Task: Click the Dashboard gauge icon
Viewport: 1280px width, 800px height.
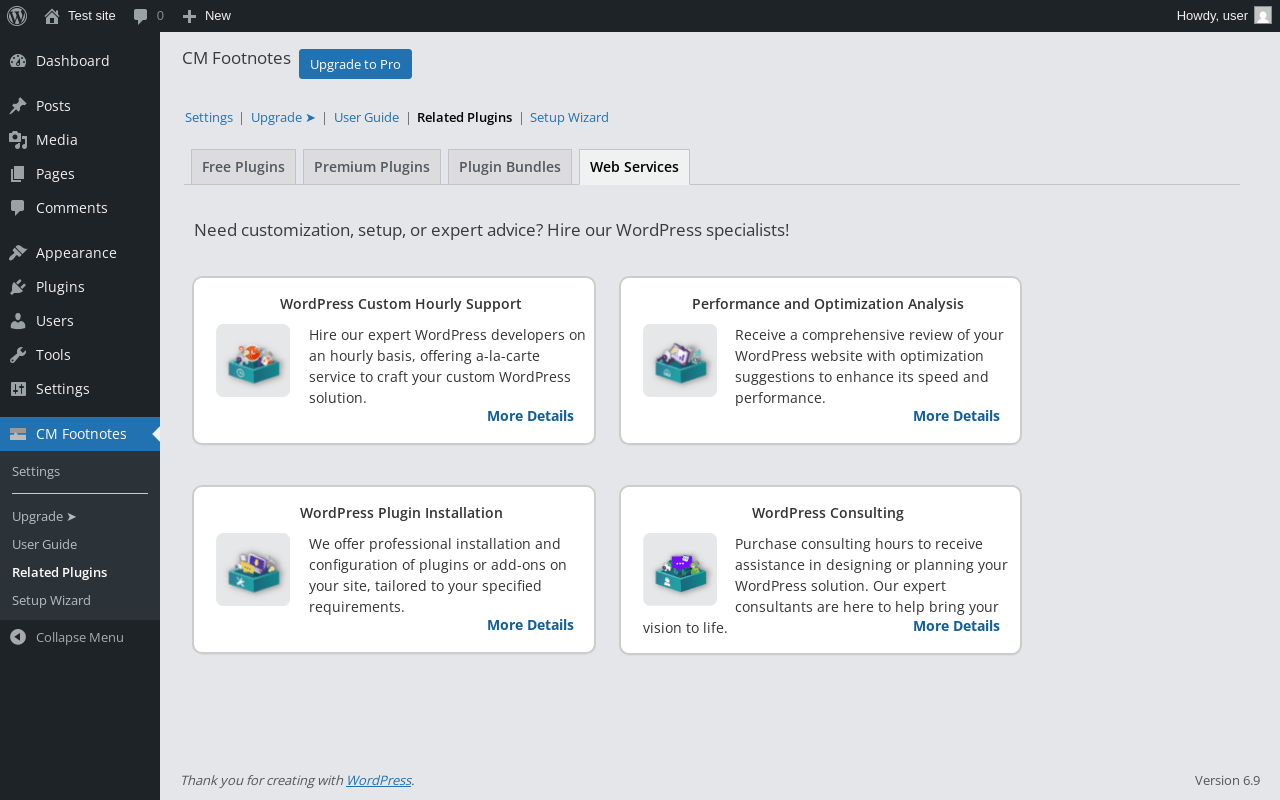Action: pos(18,61)
